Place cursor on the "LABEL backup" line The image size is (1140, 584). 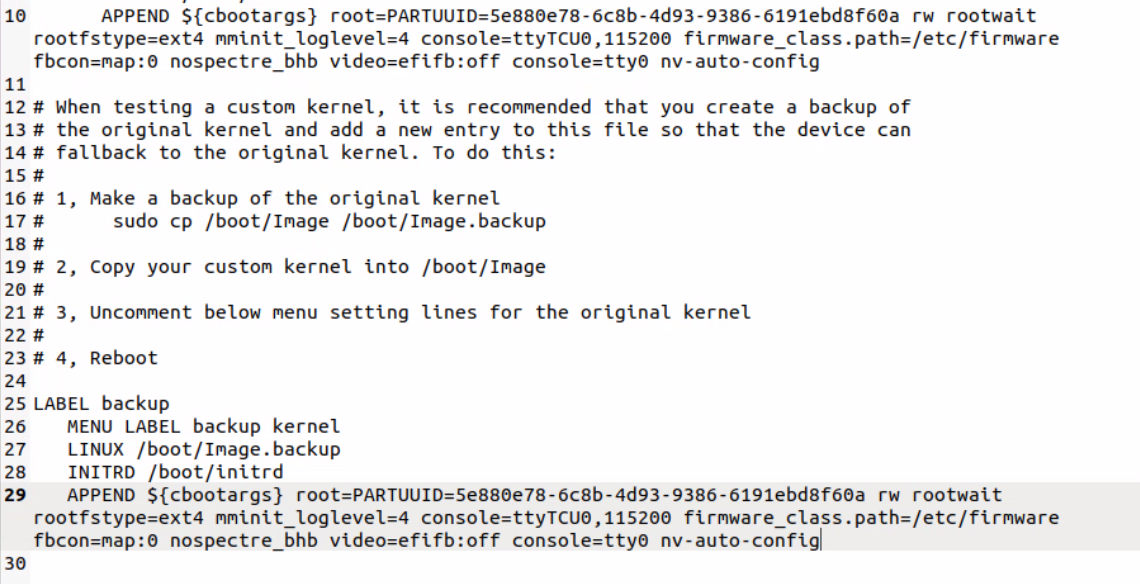[101, 404]
